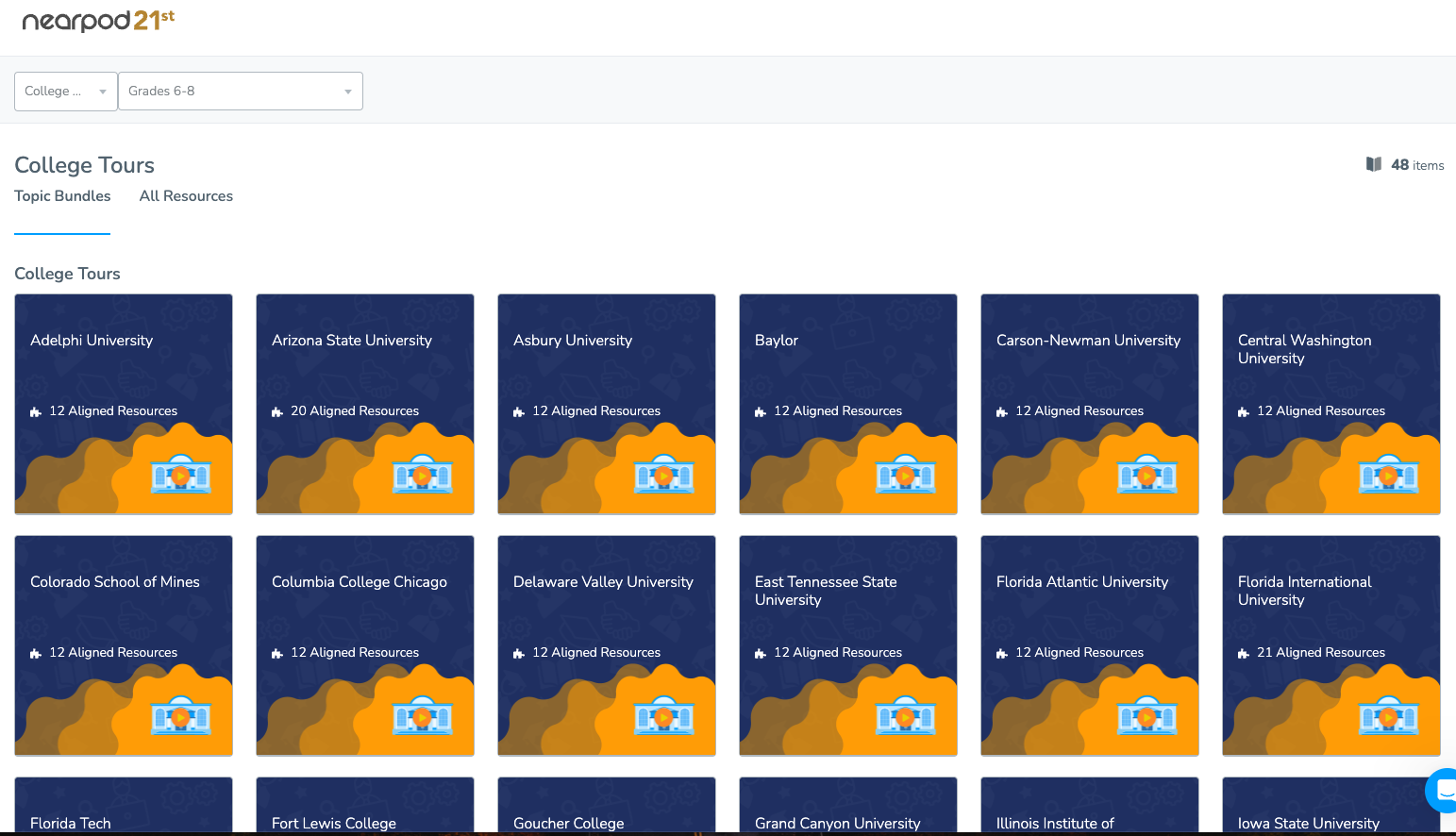Expand the Grades 6-8 dropdown
The image size is (1456, 836).
(x=241, y=92)
